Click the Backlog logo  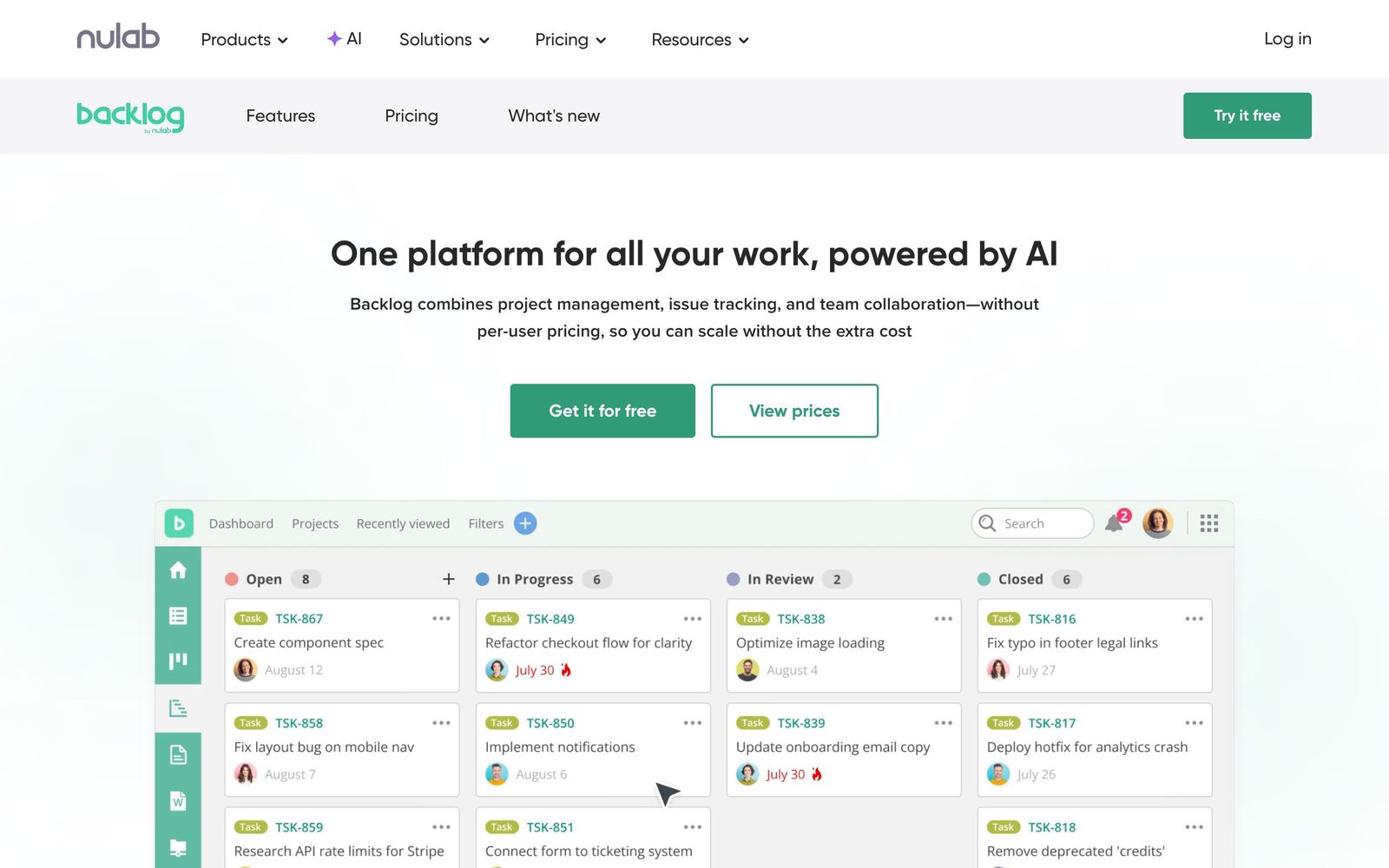pos(130,116)
